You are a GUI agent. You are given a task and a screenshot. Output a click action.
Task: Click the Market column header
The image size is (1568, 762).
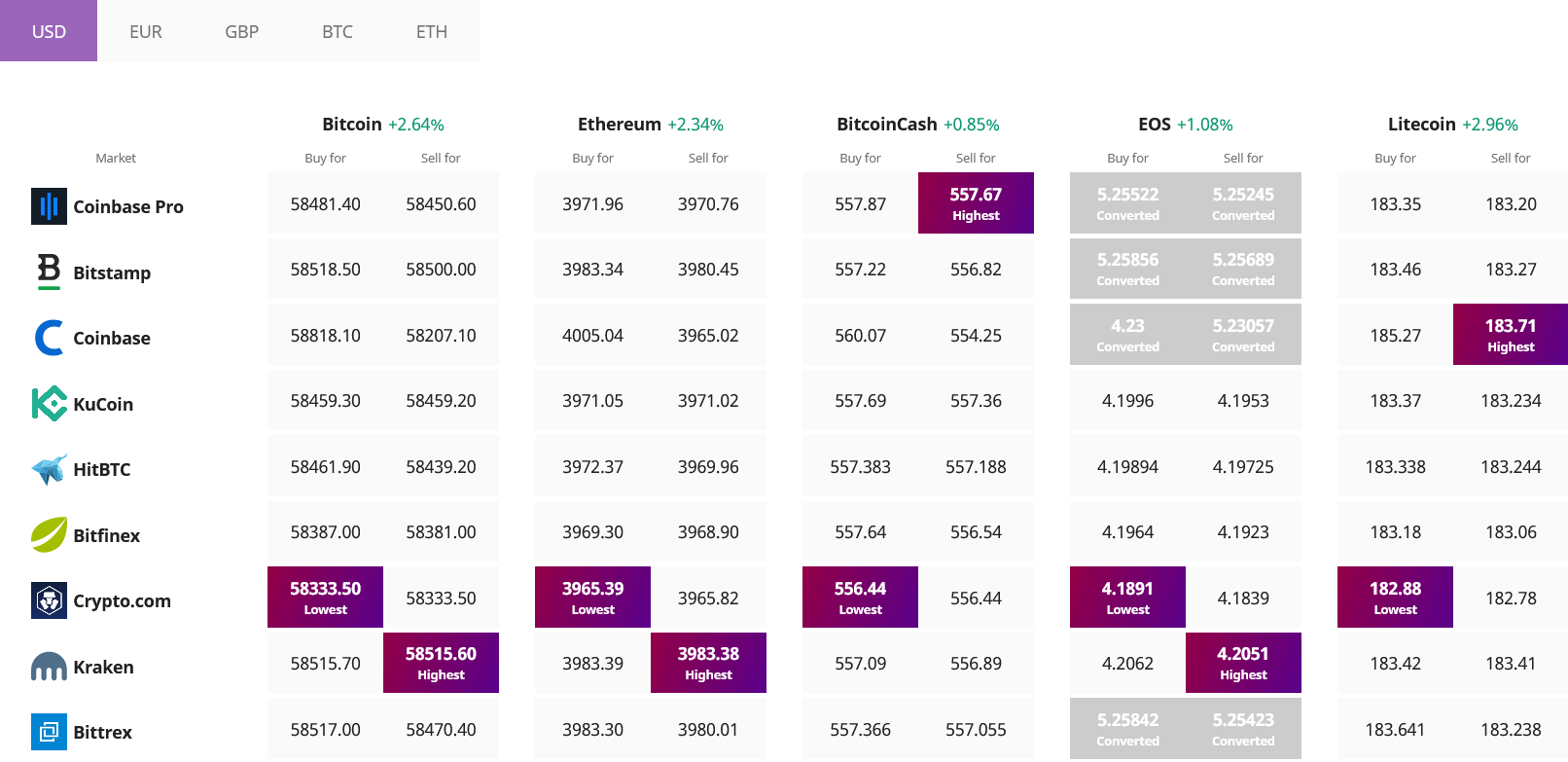click(x=116, y=158)
